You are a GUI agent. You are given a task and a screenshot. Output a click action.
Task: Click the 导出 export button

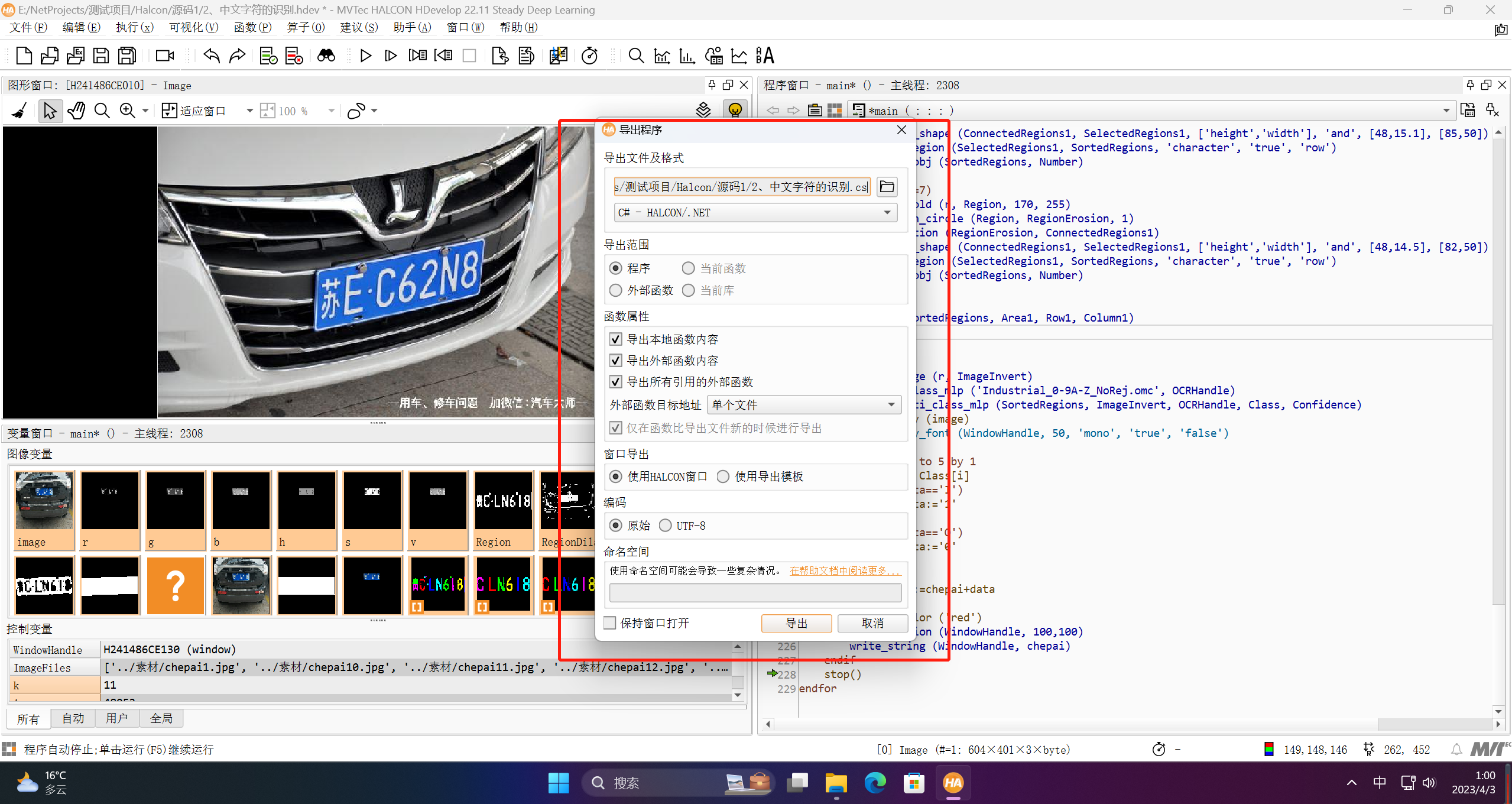[x=796, y=623]
